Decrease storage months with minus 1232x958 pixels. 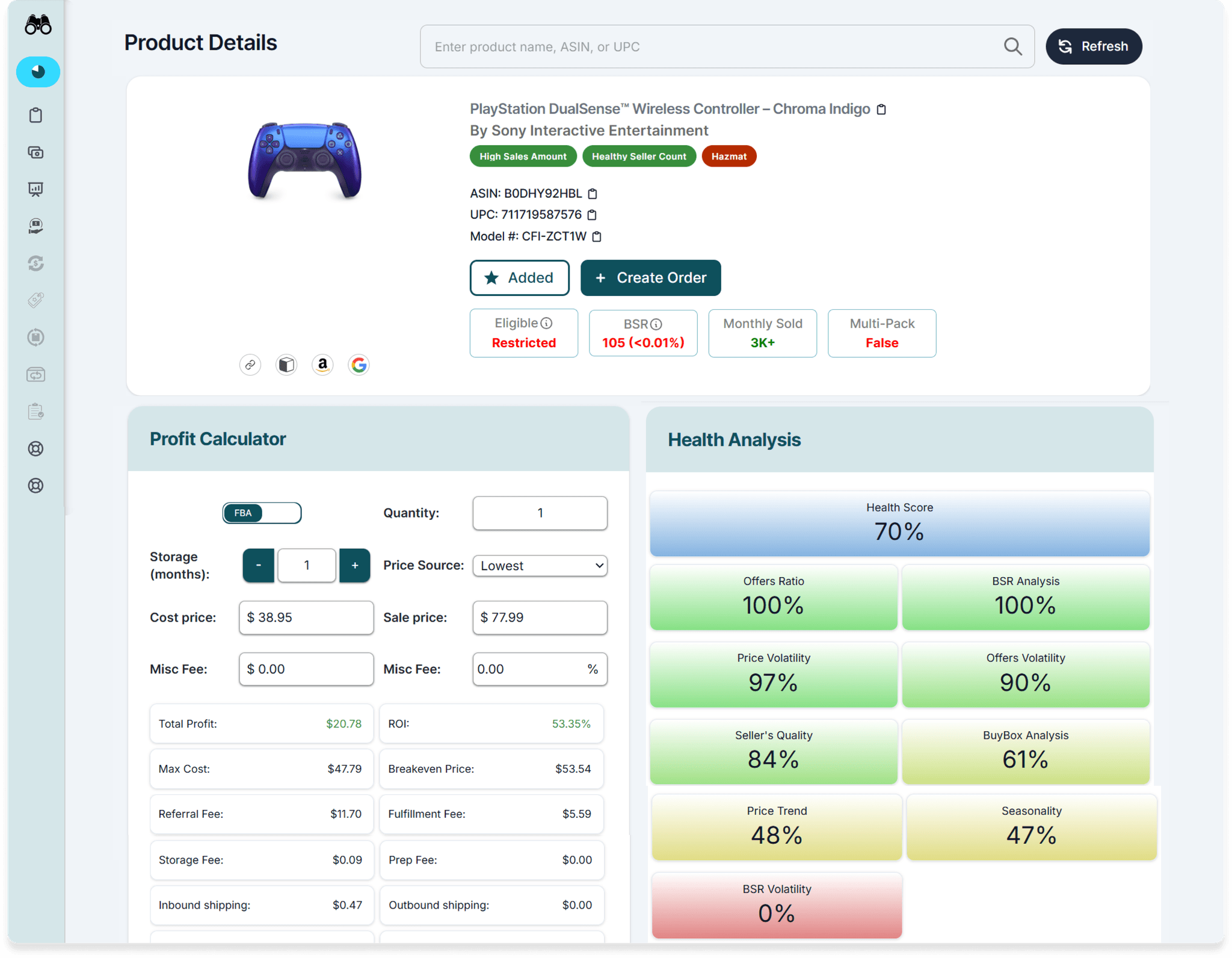point(259,566)
